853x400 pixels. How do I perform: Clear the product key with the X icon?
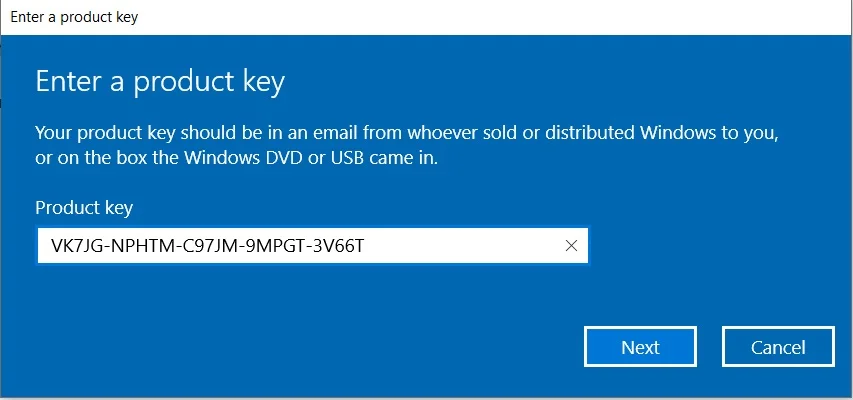coord(571,246)
